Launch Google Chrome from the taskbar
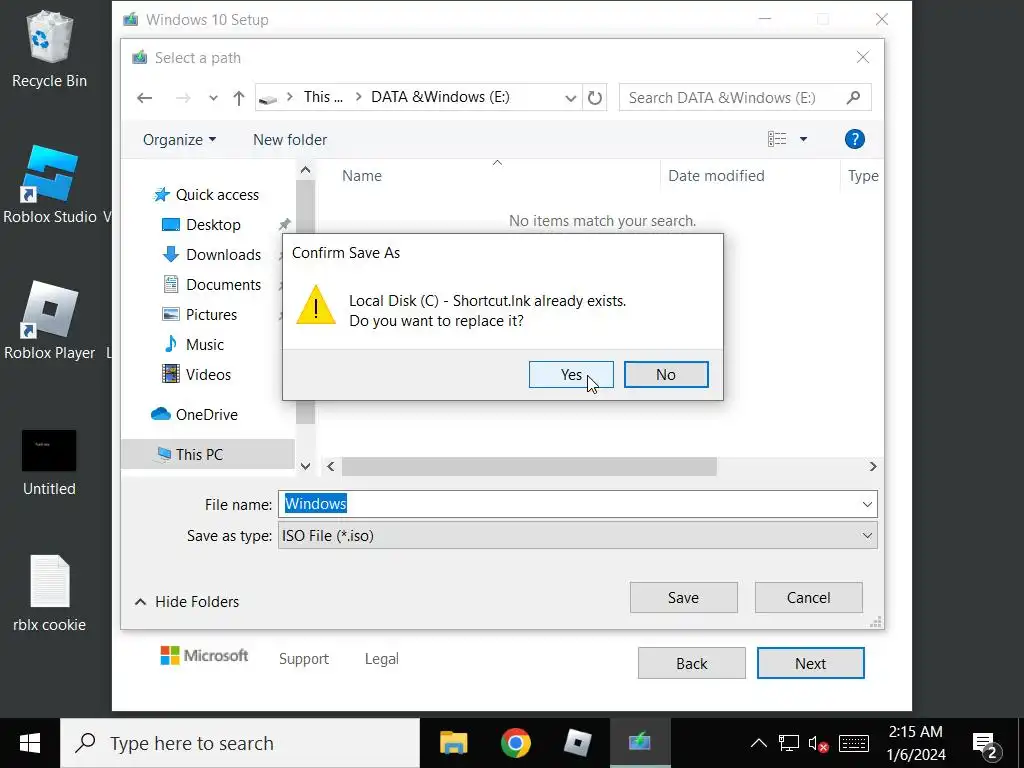The width and height of the screenshot is (1024, 768). pyautogui.click(x=516, y=743)
